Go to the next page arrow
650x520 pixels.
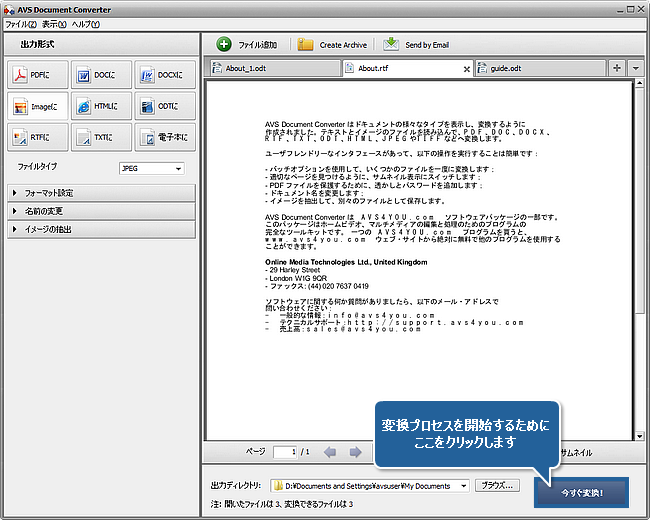(355, 452)
